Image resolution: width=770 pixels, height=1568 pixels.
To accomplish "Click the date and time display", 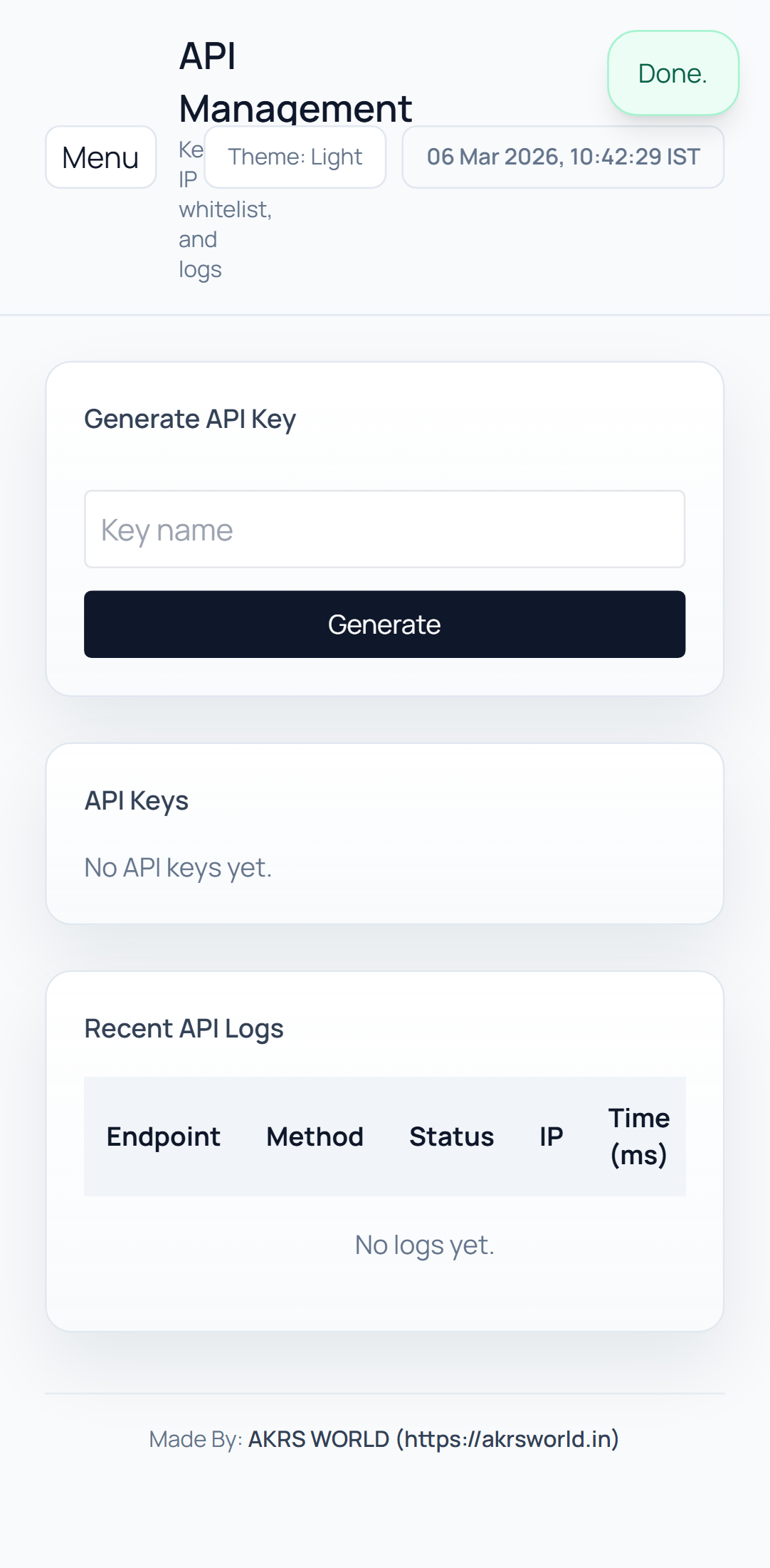I will 563,157.
